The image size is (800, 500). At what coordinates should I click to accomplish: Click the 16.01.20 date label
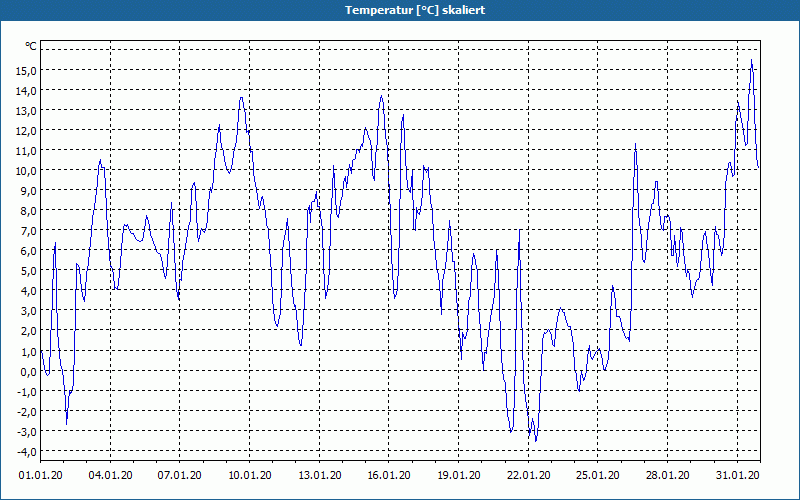click(x=389, y=475)
